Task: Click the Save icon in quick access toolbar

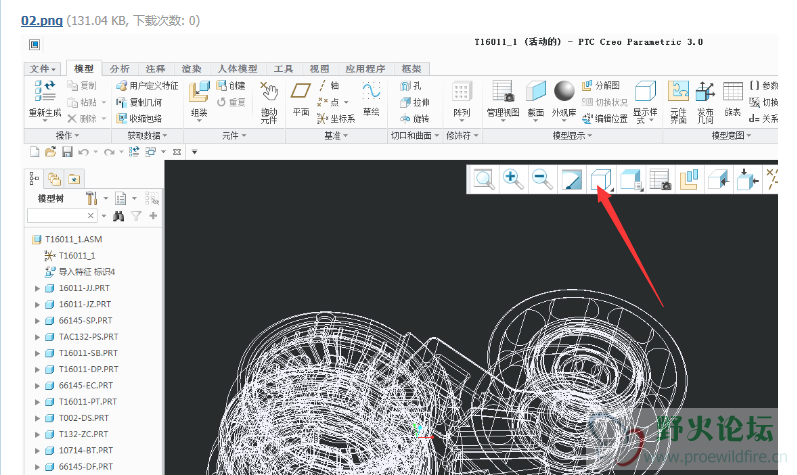Action: [67, 151]
